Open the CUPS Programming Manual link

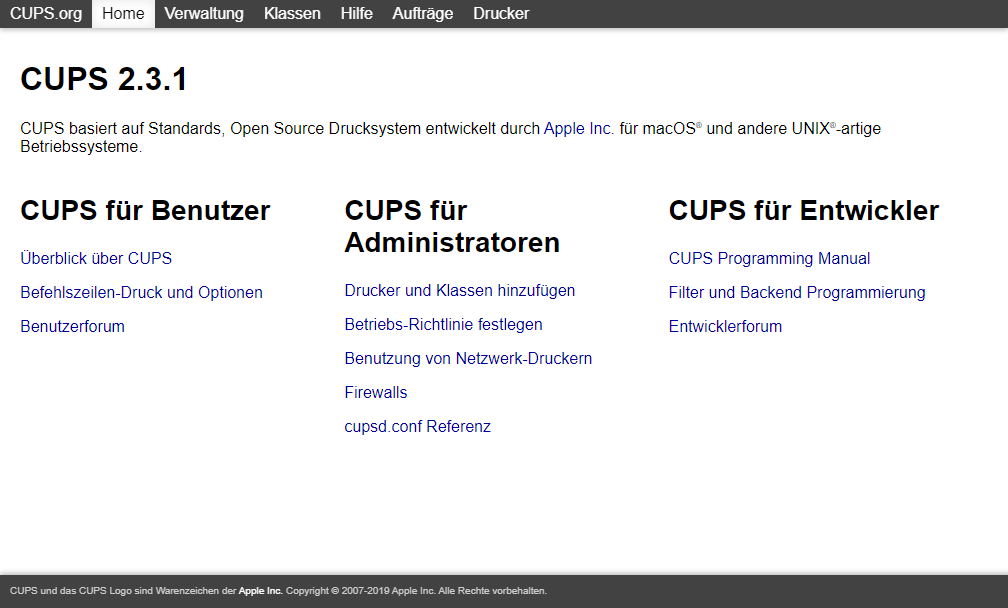coord(769,259)
